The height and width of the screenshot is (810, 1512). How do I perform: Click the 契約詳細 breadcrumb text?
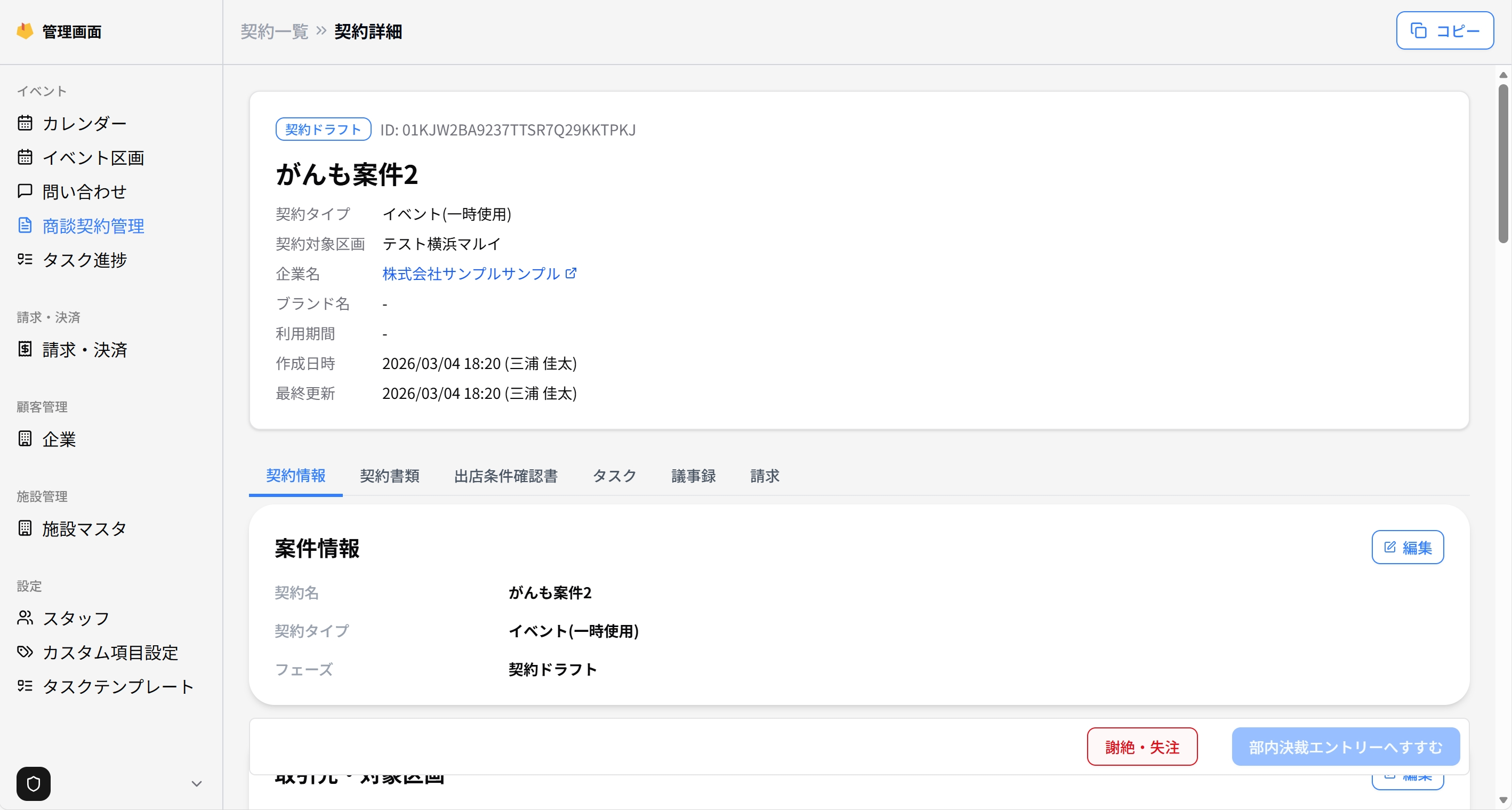[368, 31]
